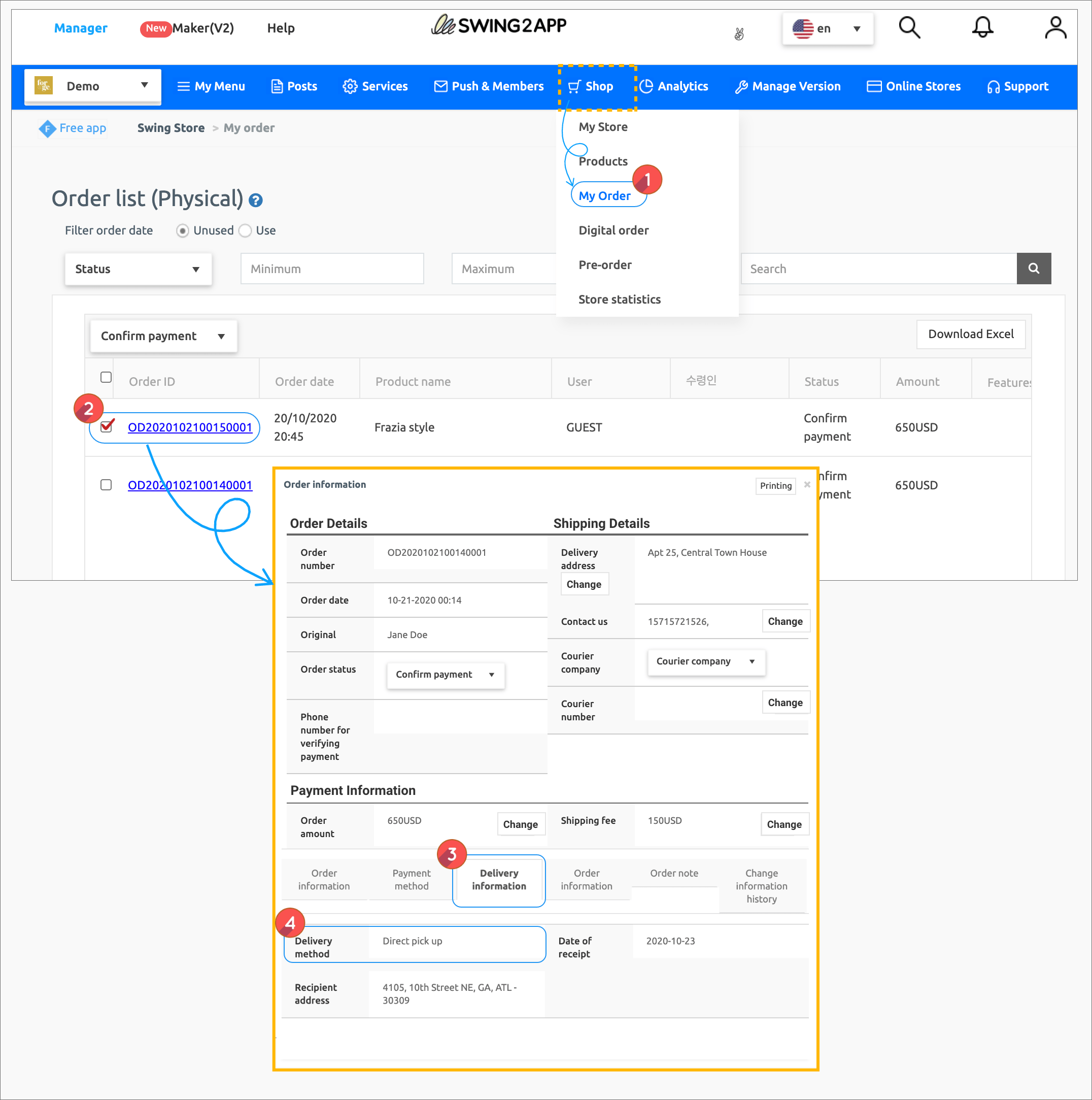This screenshot has height=1100, width=1092.
Task: Click the magnifier search icon in header
Action: pyautogui.click(x=909, y=27)
